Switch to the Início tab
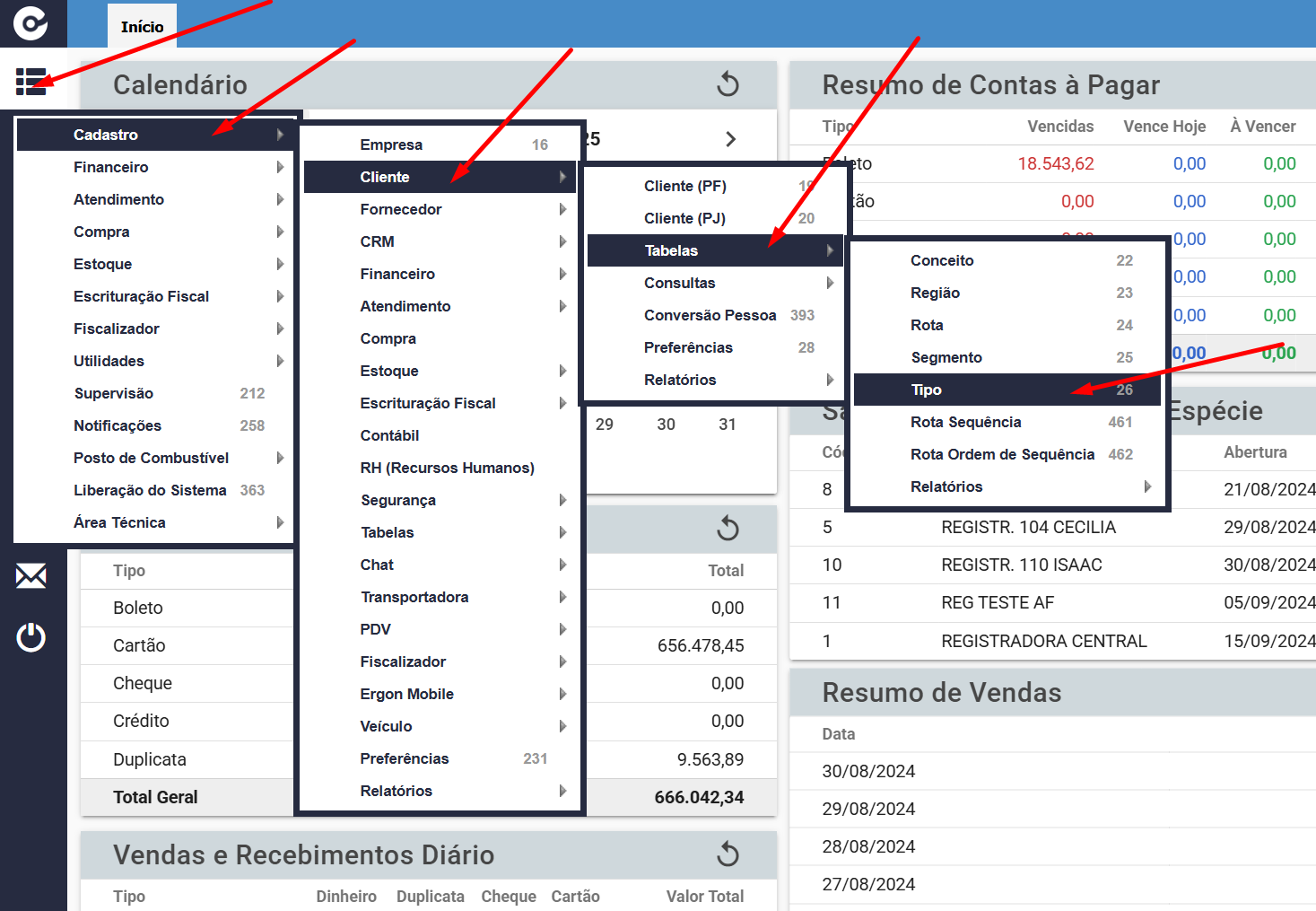Screen dimensions: 1316x911 pyautogui.click(x=142, y=26)
